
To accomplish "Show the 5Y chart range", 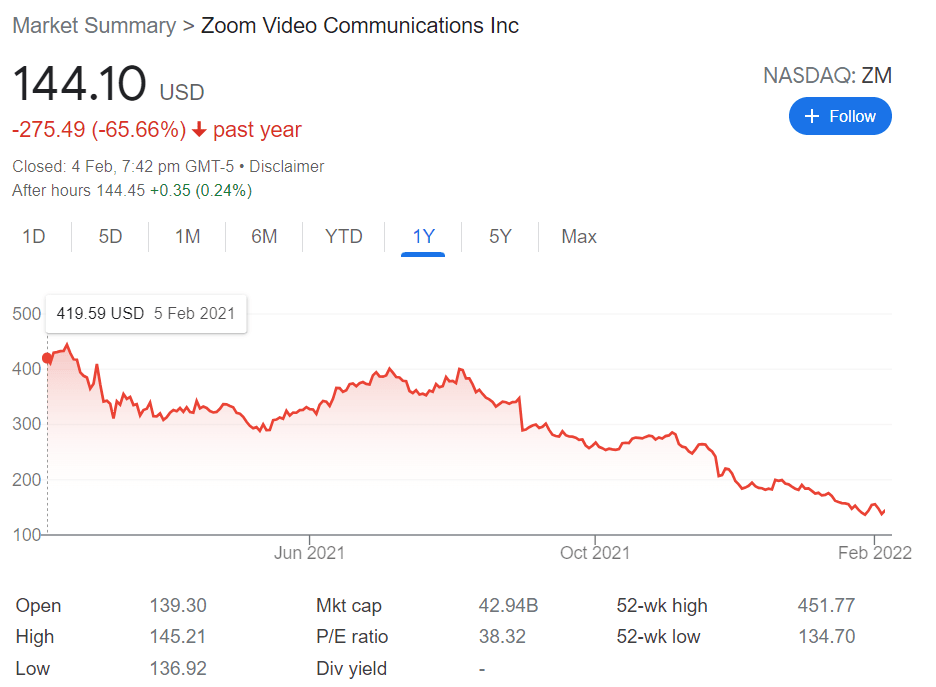I will point(500,237).
